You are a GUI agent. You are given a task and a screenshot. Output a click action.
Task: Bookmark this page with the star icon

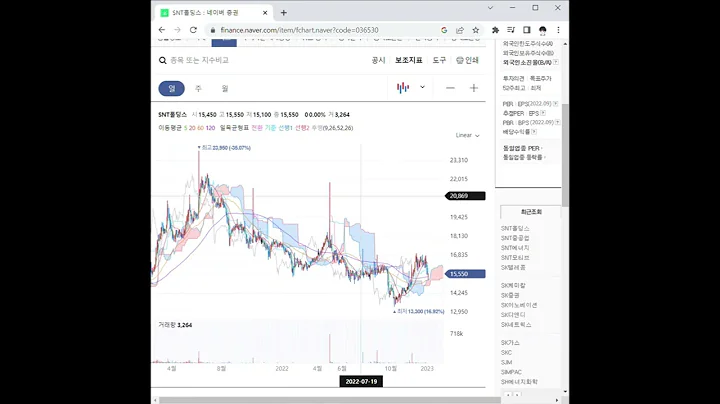pos(476,30)
